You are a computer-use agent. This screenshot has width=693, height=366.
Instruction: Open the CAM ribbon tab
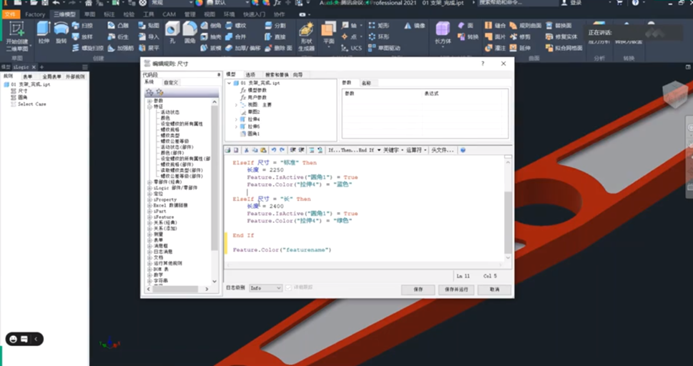(x=169, y=14)
